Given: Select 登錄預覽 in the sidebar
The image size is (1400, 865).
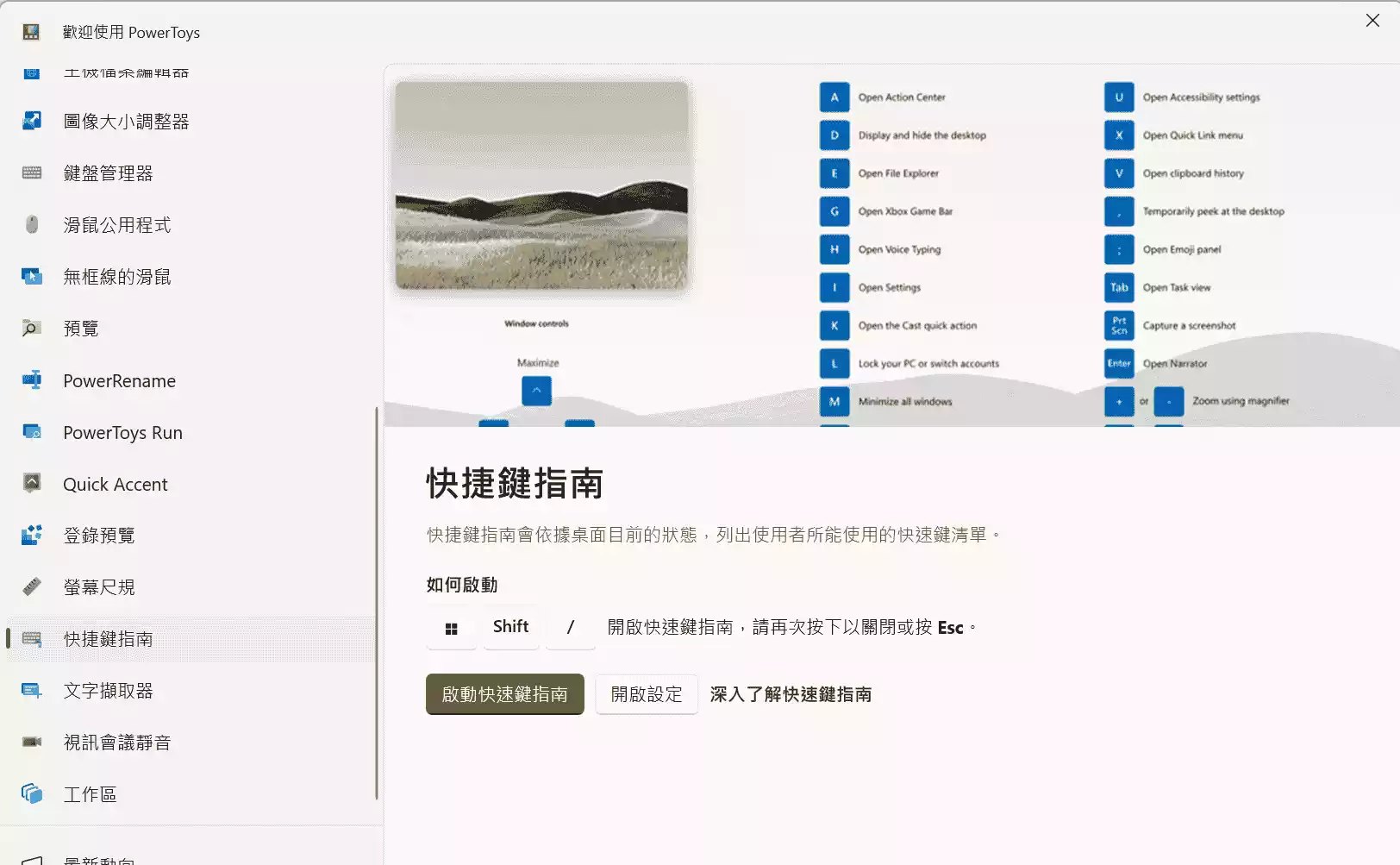Looking at the screenshot, I should (190, 535).
